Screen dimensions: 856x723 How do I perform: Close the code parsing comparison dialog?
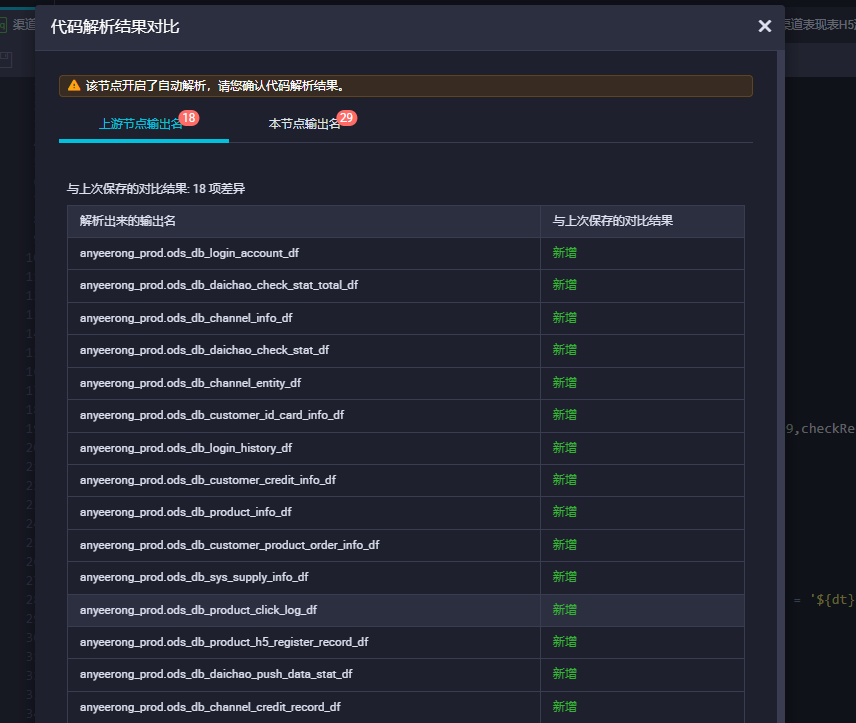[x=764, y=26]
